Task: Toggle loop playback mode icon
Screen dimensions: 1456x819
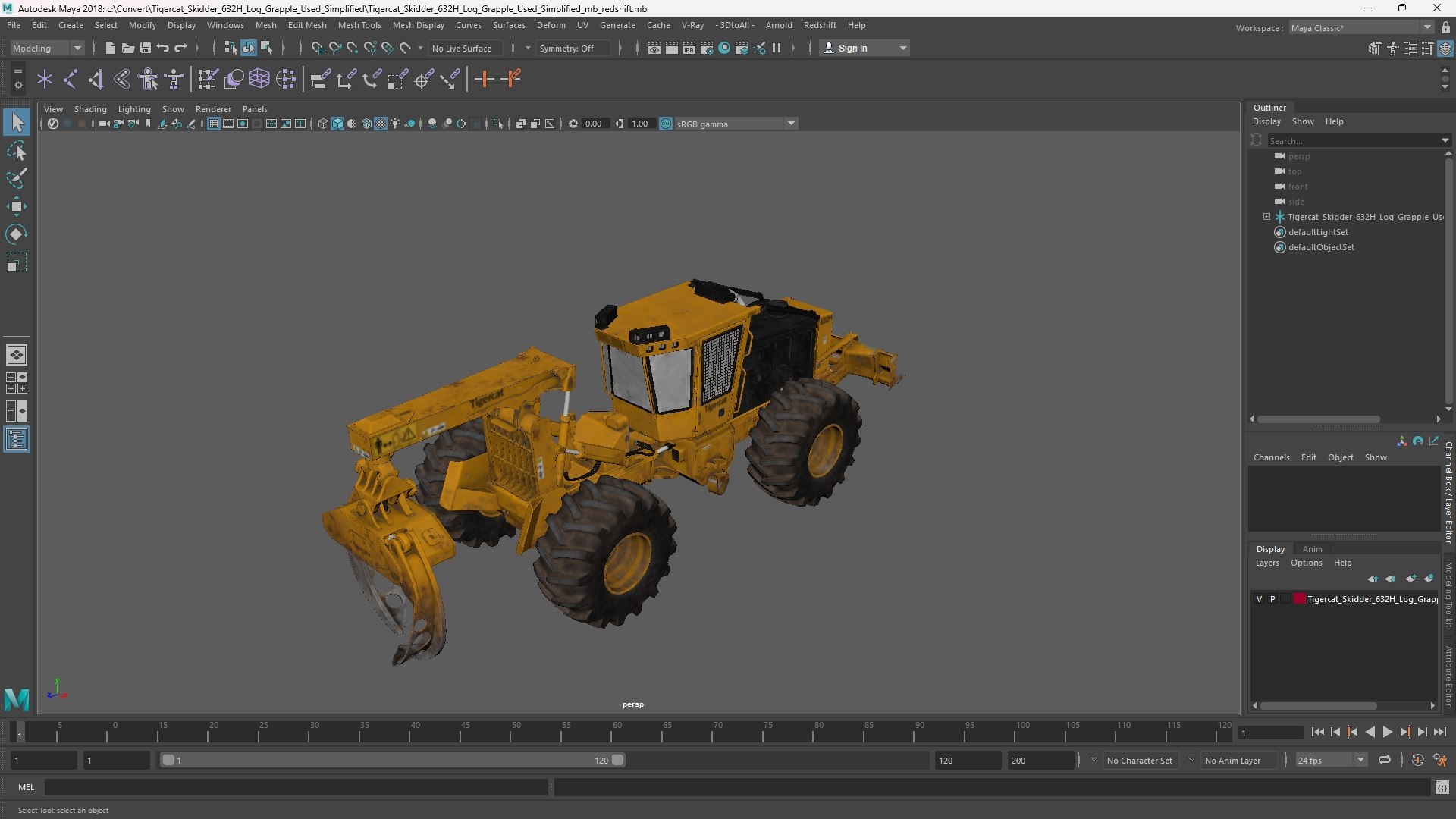Action: coord(1385,760)
